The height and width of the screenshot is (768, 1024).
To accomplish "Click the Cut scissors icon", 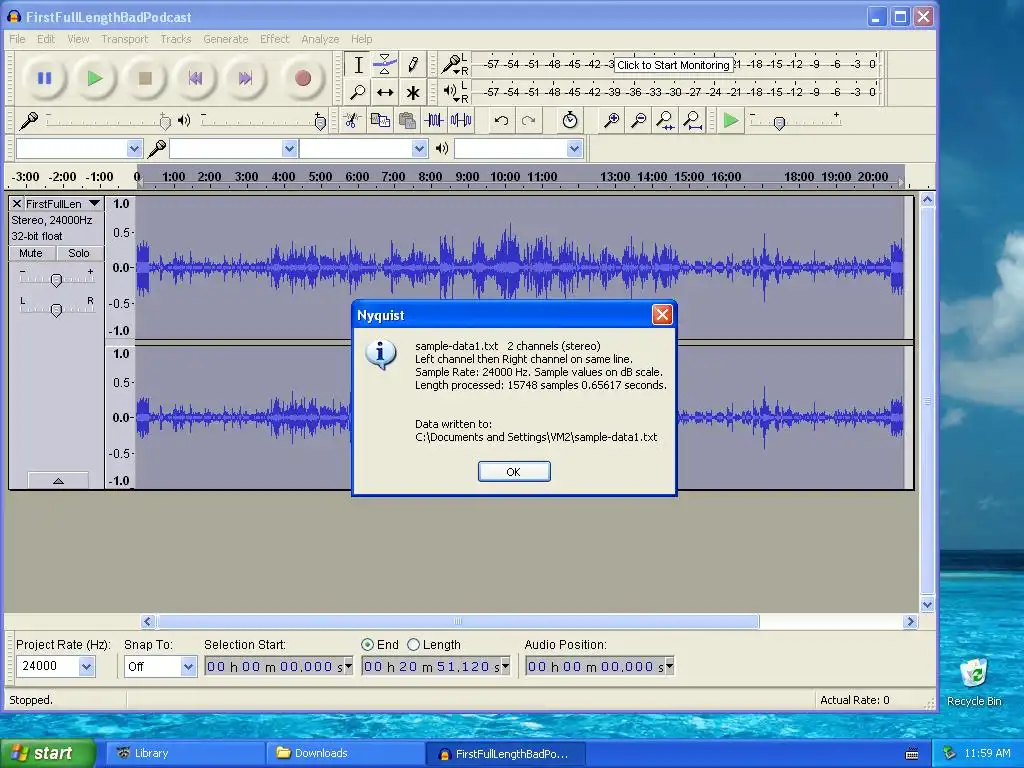I will (352, 120).
